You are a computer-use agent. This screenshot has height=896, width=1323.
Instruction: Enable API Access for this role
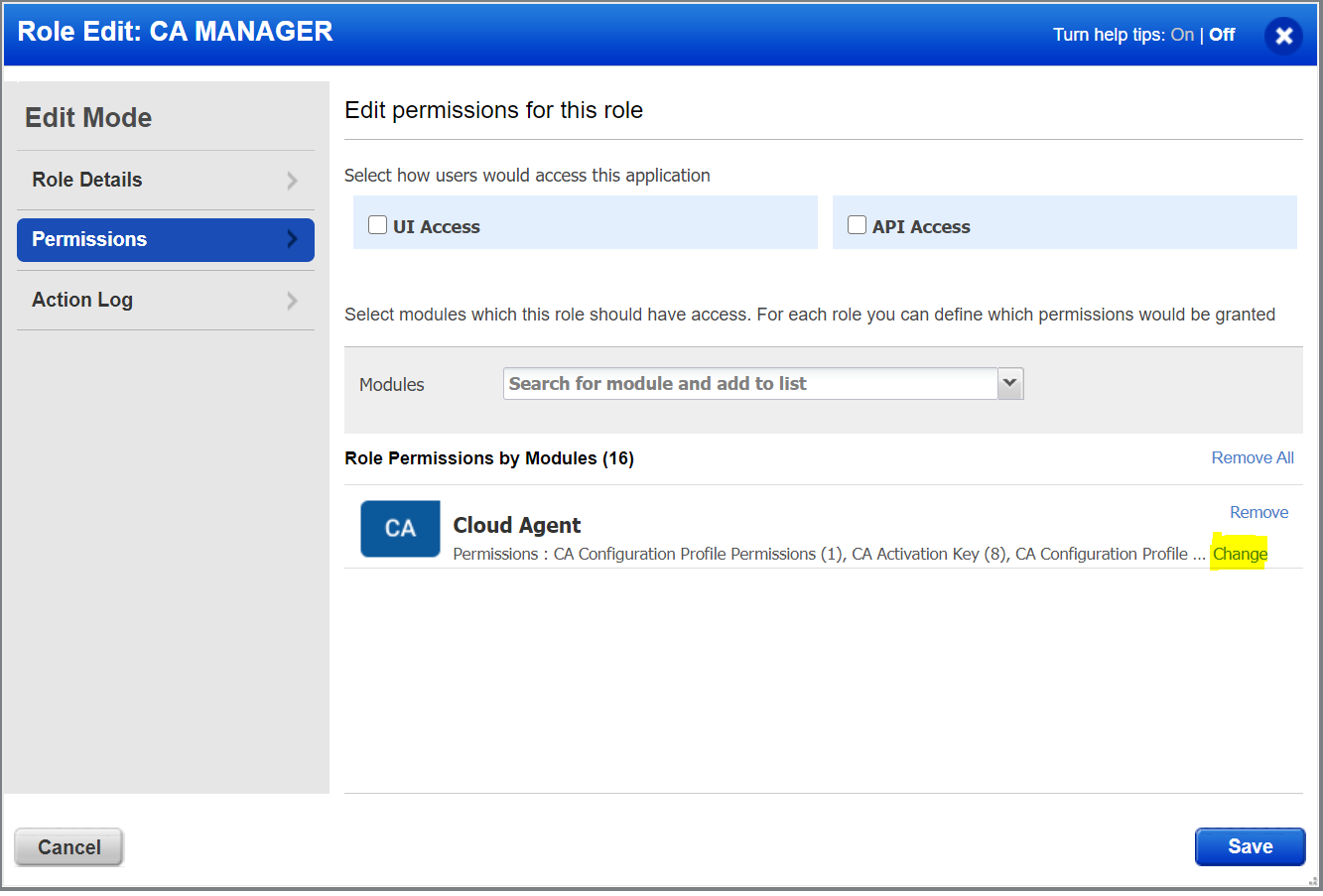(x=857, y=224)
